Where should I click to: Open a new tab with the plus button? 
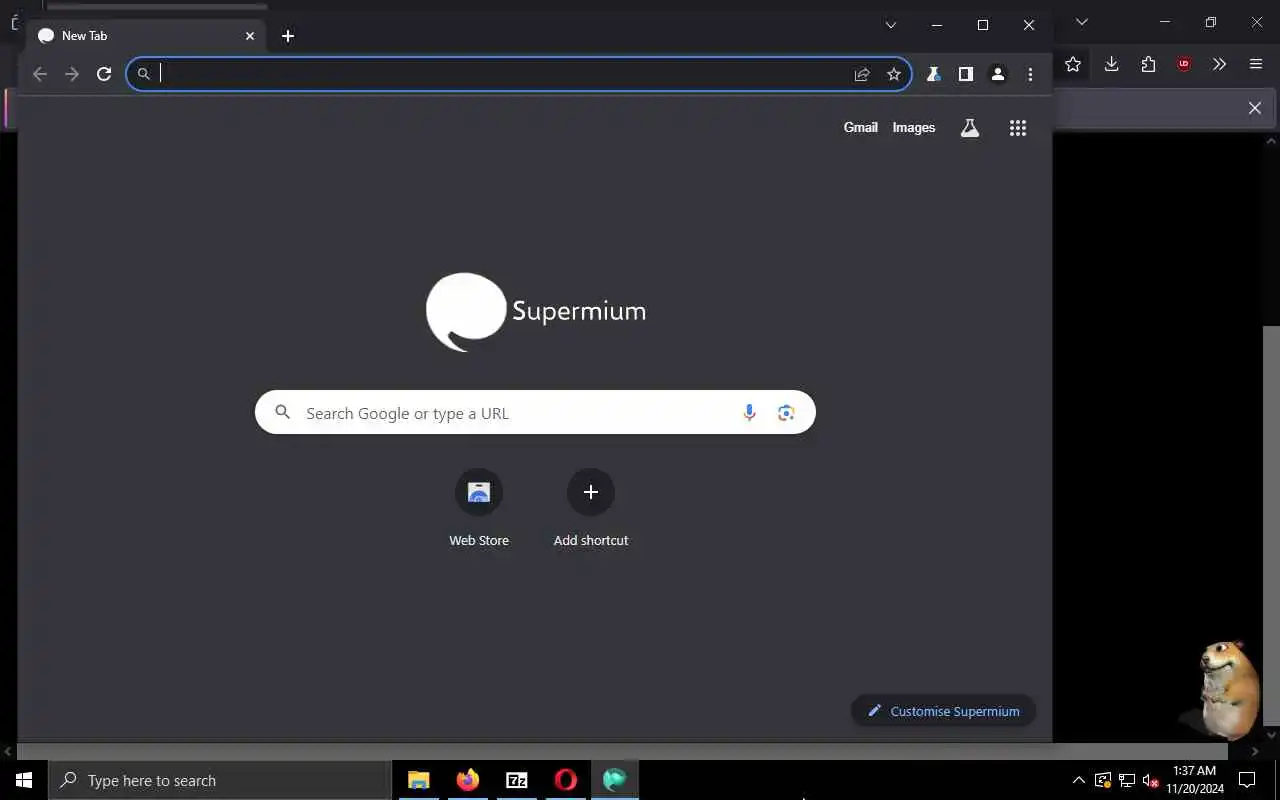288,36
